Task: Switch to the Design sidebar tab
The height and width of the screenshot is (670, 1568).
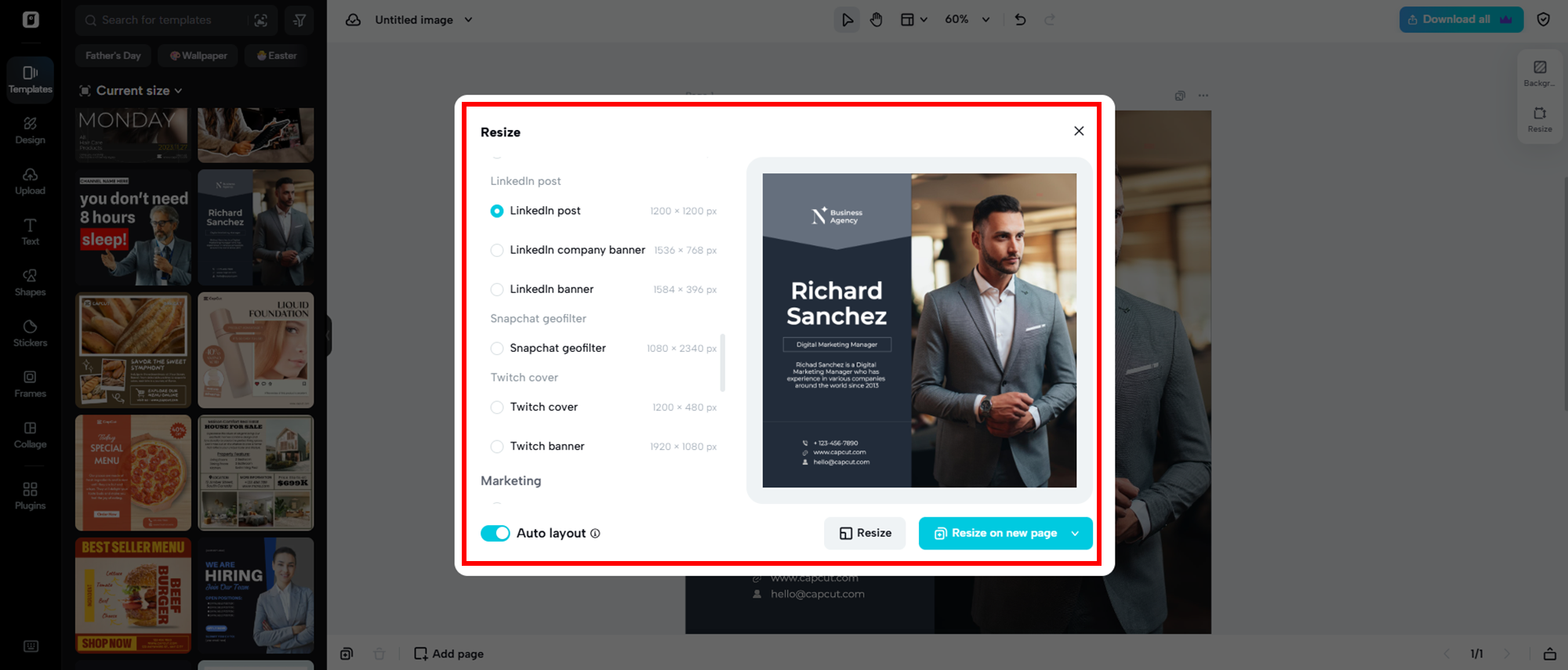Action: 31,130
